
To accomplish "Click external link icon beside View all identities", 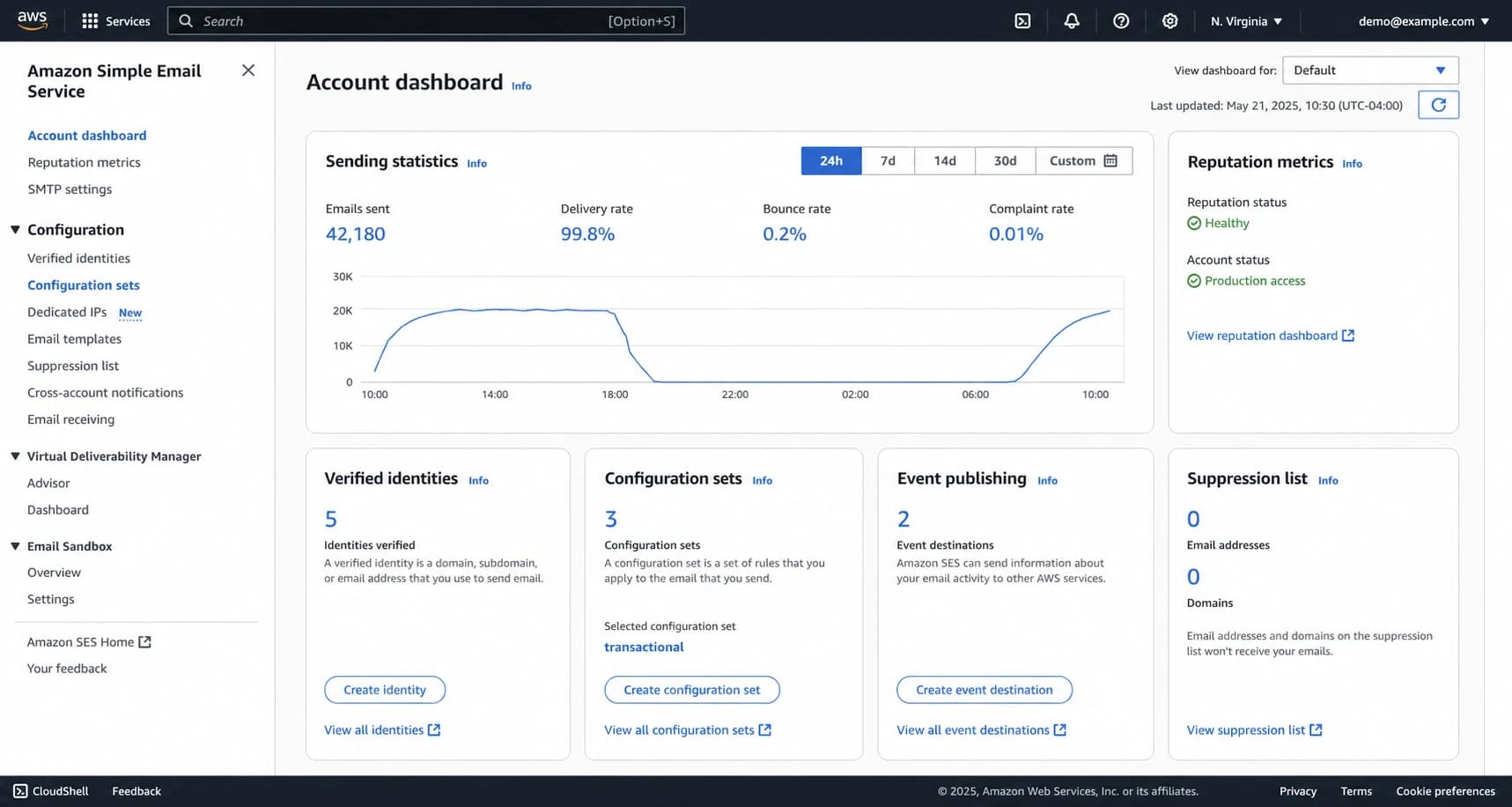I will coord(434,730).
